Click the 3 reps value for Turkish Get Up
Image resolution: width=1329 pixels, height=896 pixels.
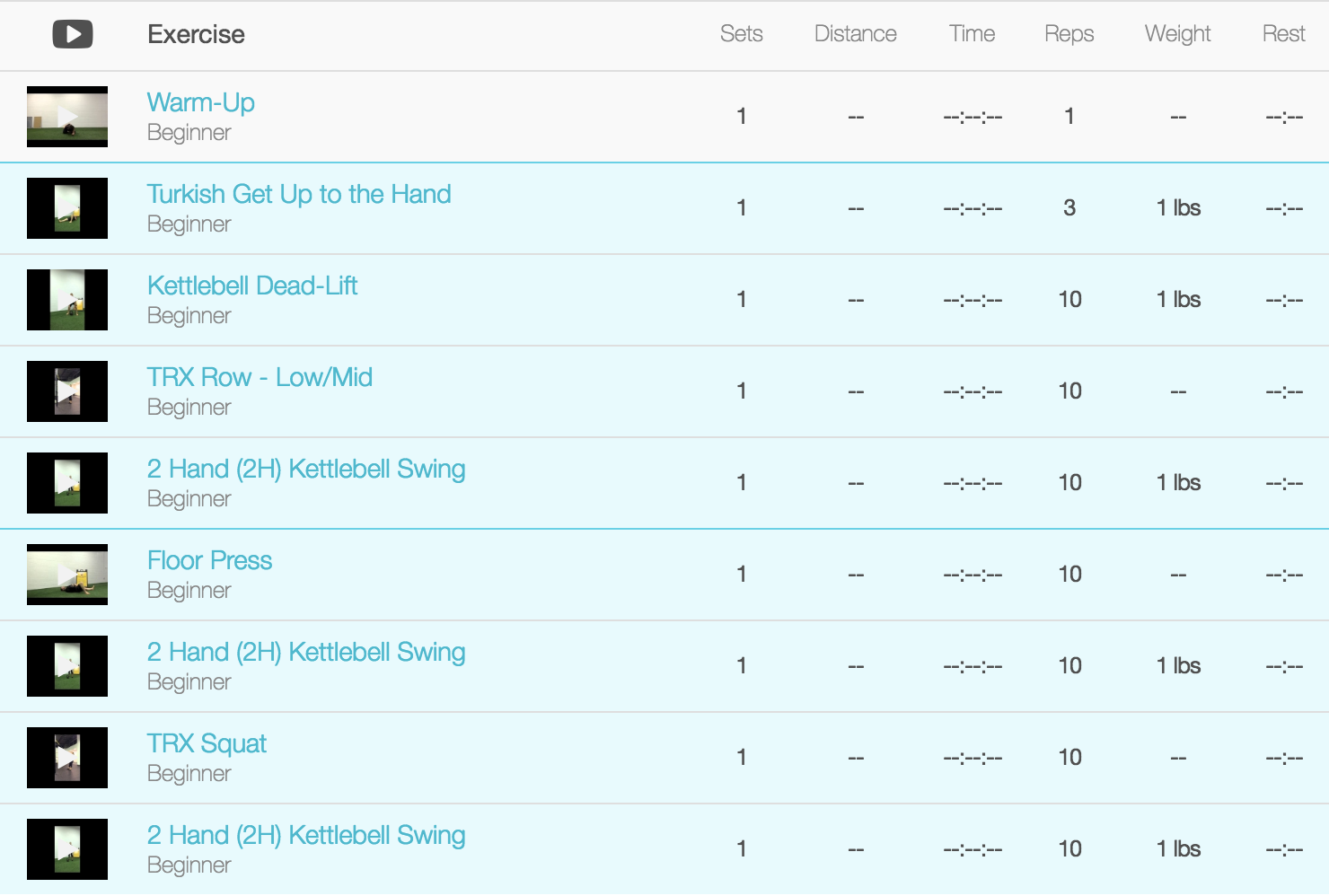[x=1069, y=207]
